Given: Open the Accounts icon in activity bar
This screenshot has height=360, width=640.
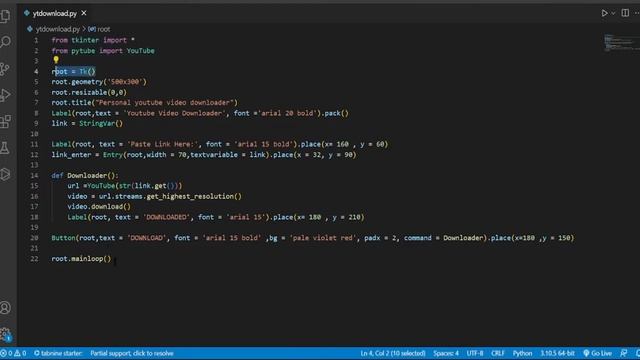Looking at the screenshot, I should coord(5,308).
